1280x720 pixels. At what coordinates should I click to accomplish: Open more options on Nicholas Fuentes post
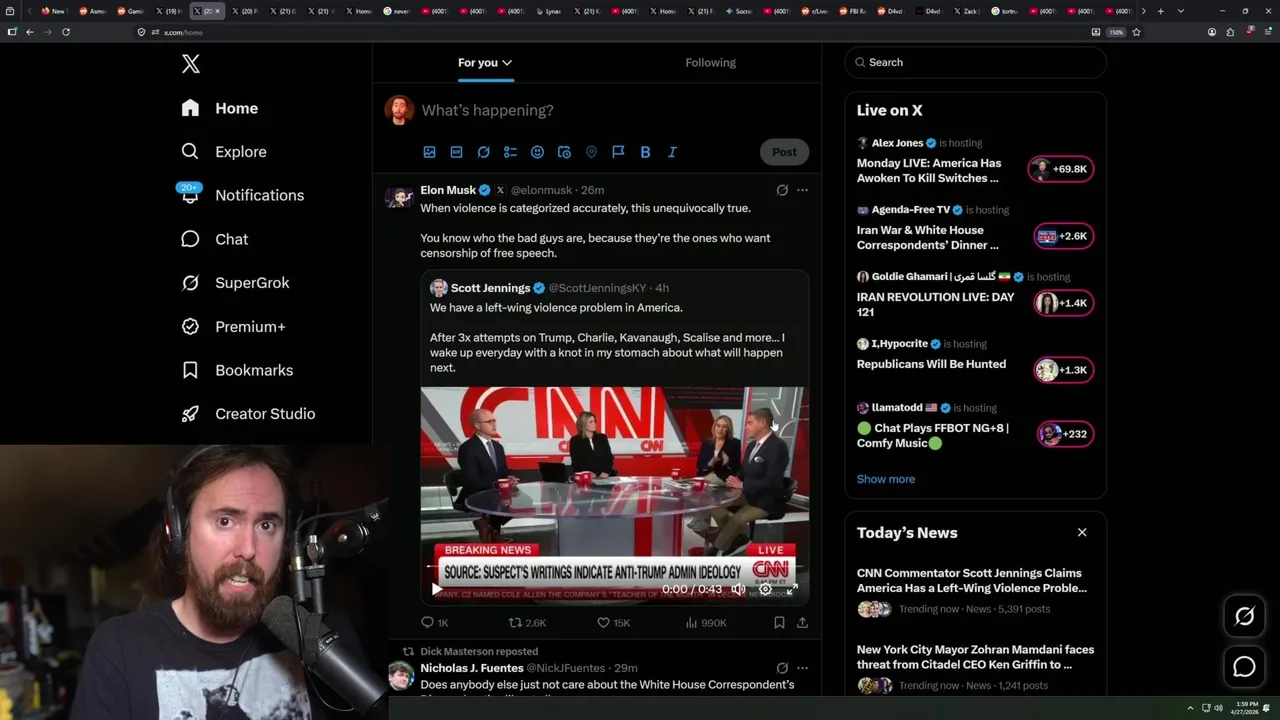802,668
